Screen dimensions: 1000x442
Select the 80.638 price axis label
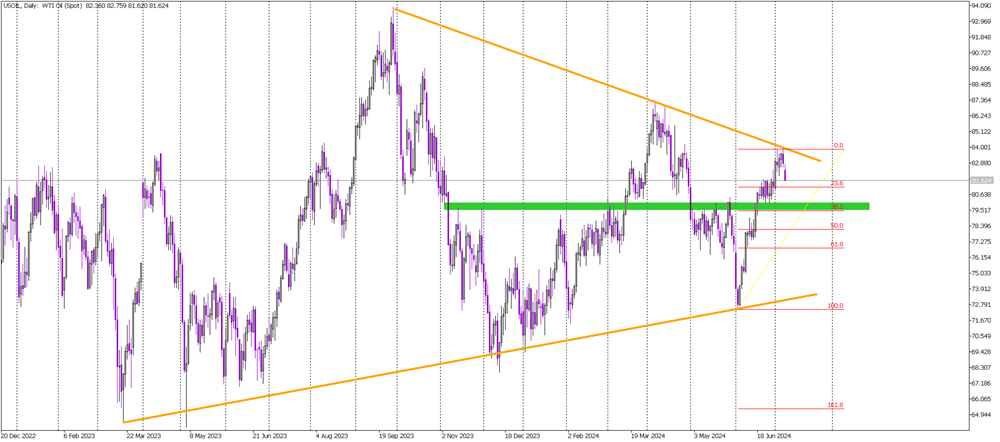coord(980,195)
